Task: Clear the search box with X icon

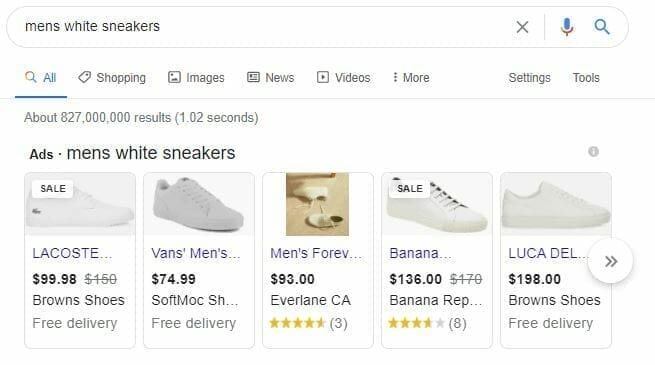Action: 522,27
